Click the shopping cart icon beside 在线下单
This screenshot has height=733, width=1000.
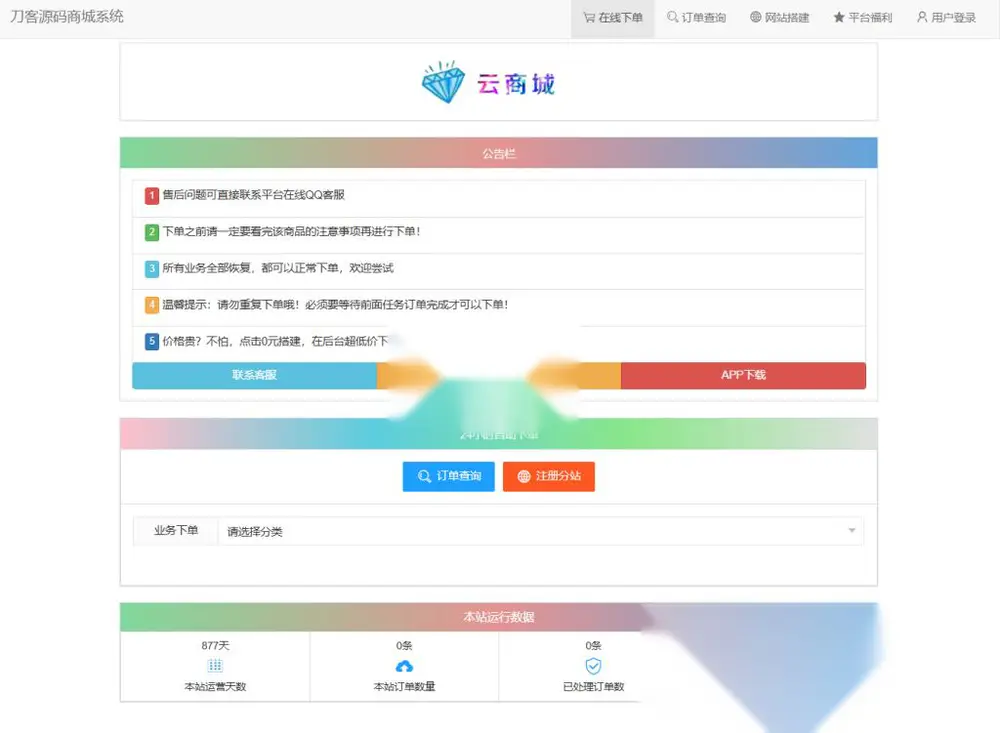tap(589, 18)
